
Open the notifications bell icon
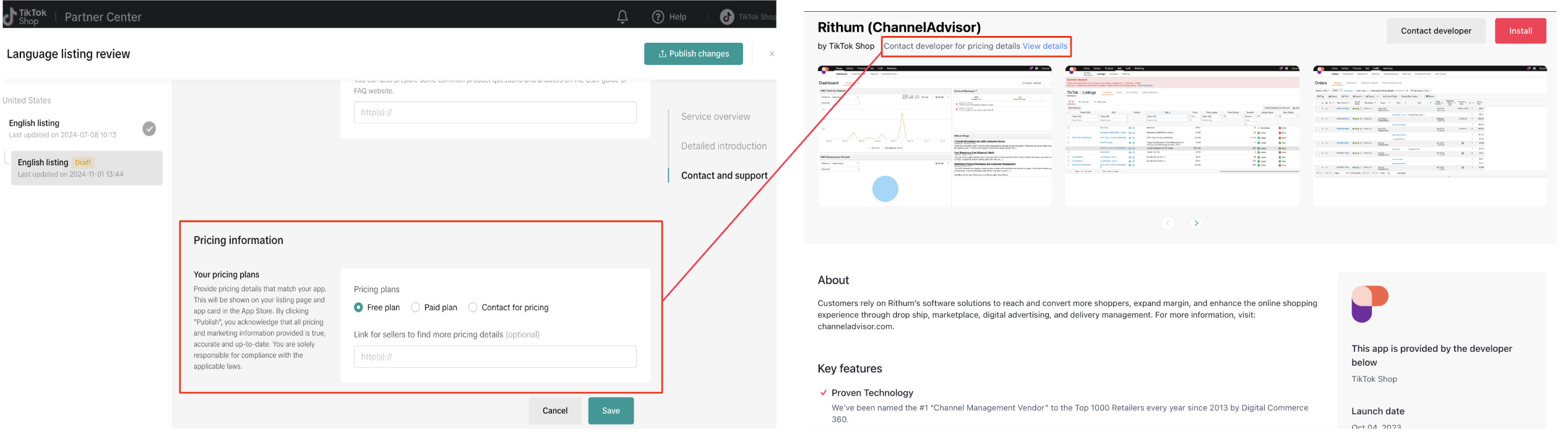[x=622, y=17]
